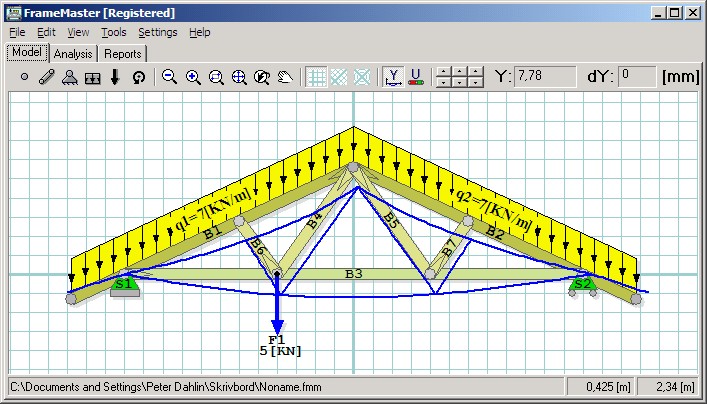Select the distributed load tool
Viewport: 707px width, 404px height.
(x=92, y=77)
